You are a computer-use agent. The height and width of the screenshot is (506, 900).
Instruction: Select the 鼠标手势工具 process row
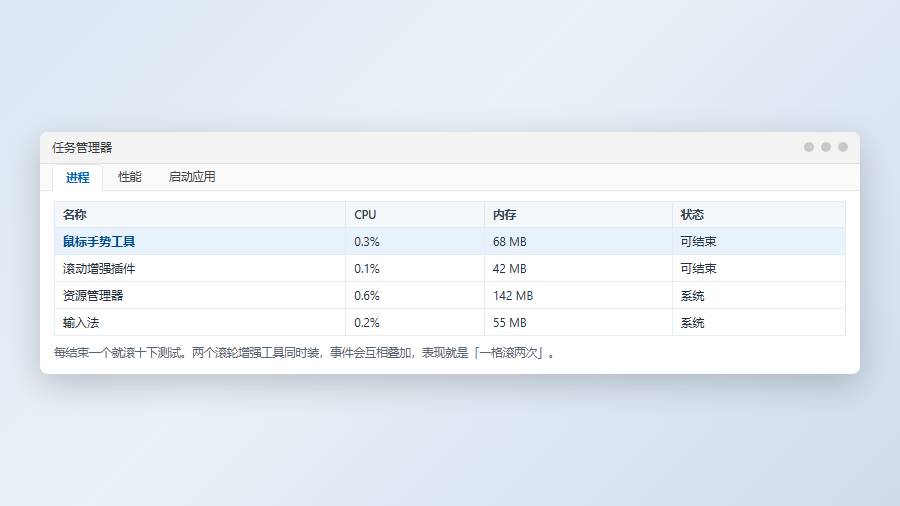450,242
